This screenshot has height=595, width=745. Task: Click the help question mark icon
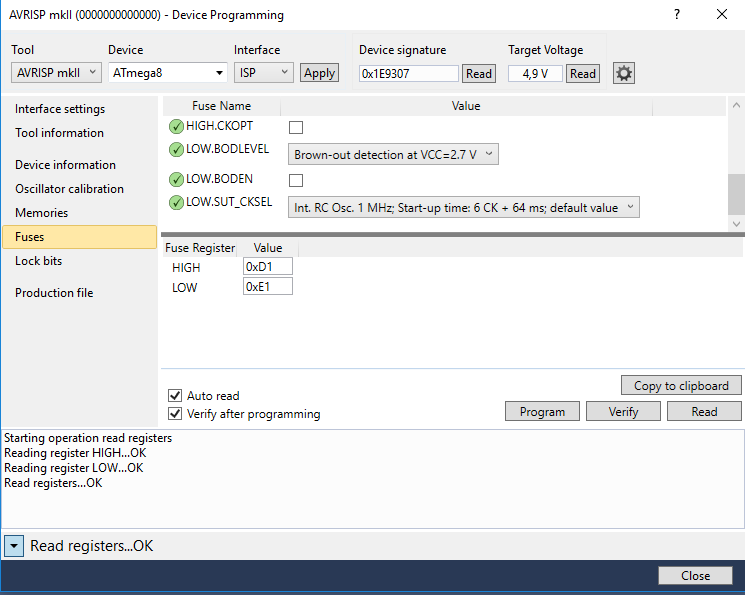click(x=677, y=15)
